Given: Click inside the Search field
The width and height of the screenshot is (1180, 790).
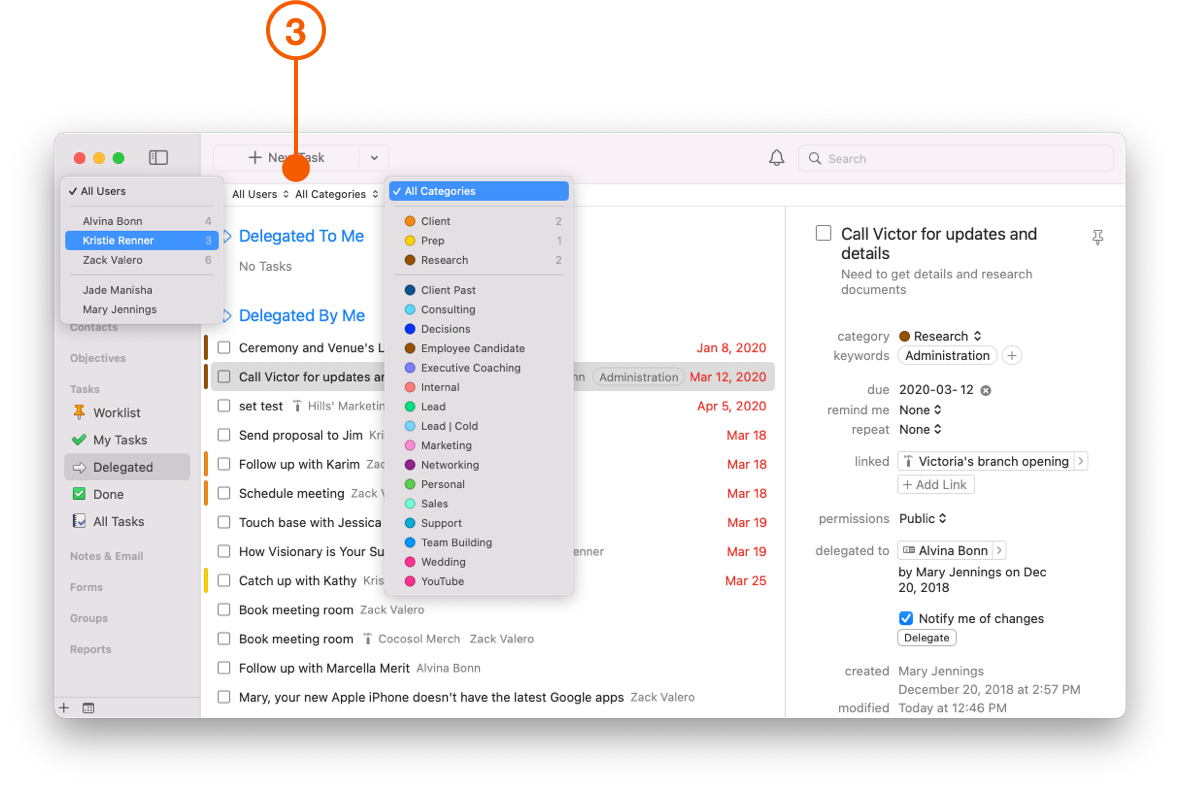Looking at the screenshot, I should (955, 158).
